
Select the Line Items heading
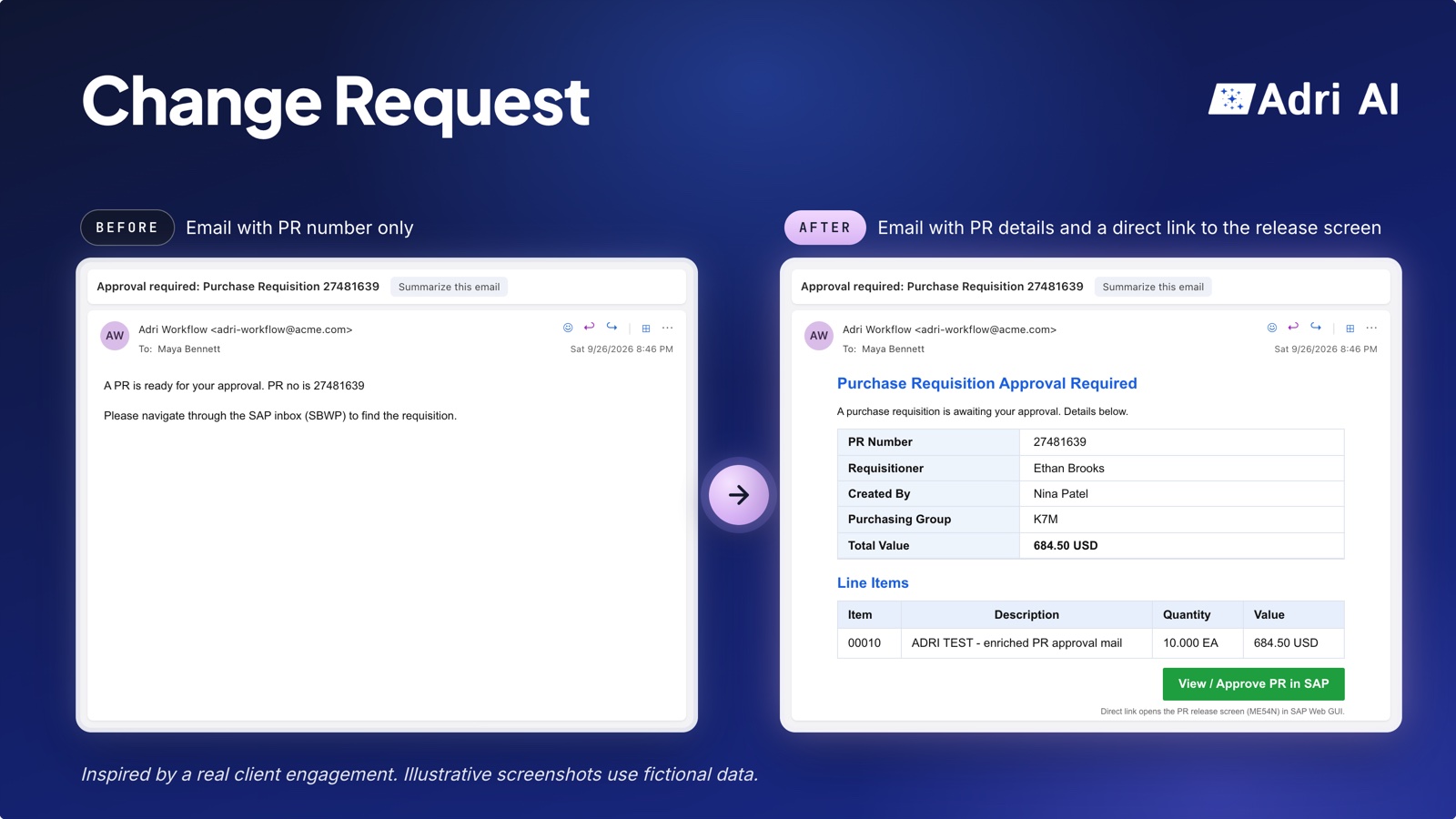point(873,583)
